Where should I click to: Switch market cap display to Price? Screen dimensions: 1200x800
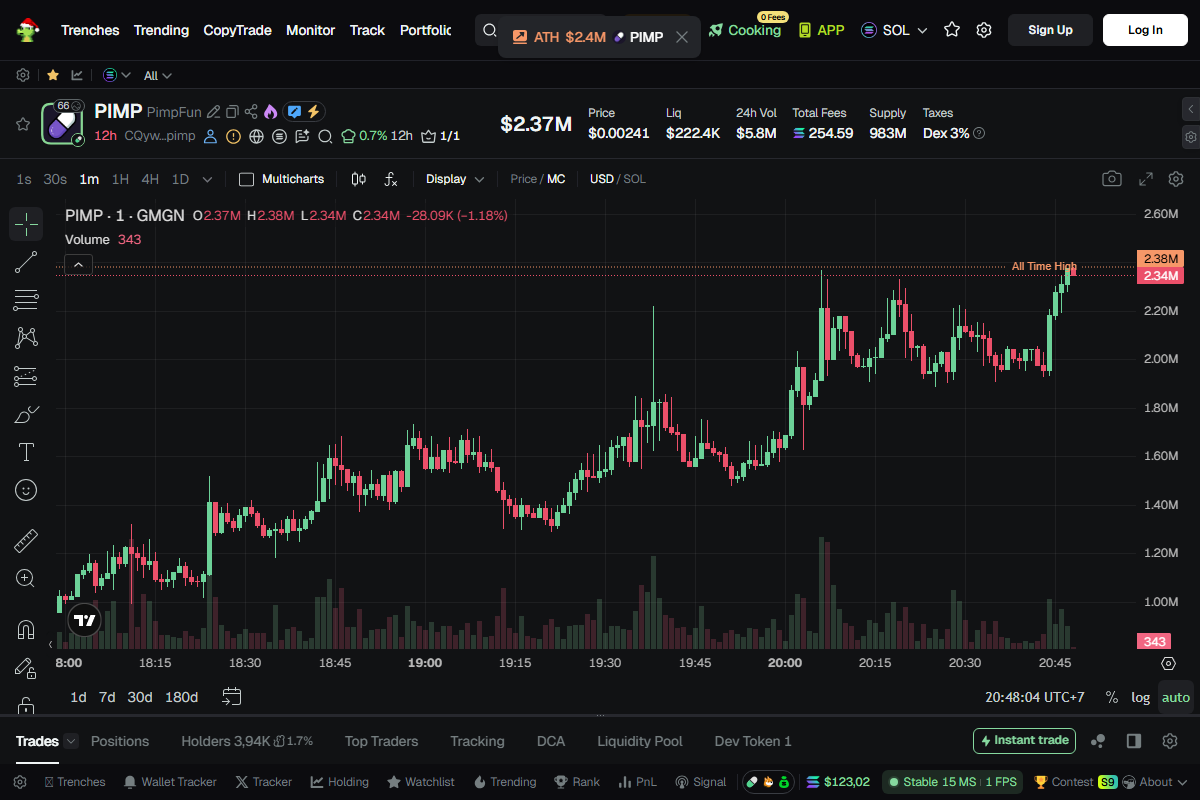tap(523, 179)
